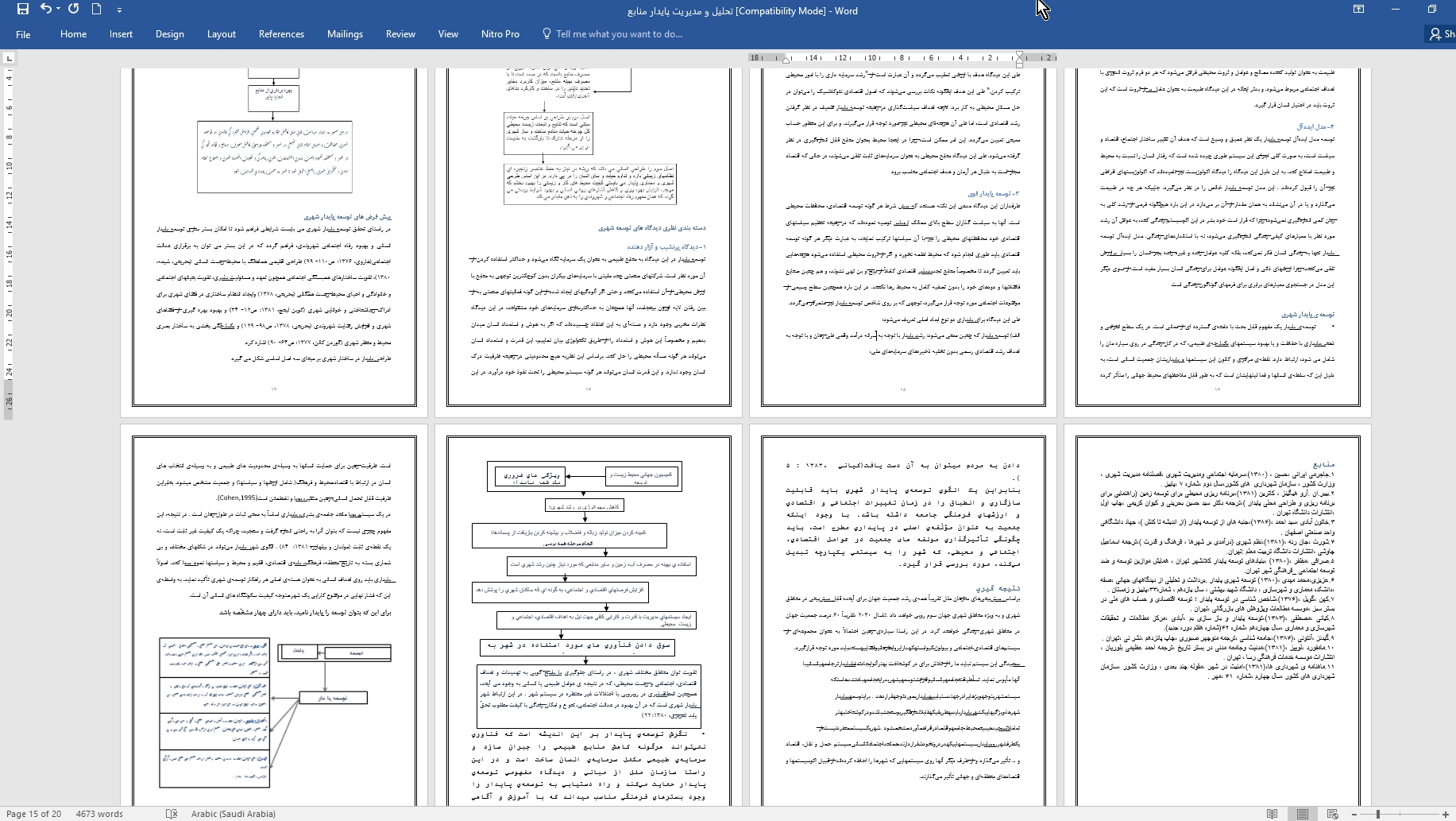
Task: Click the ruler tab selector icon
Action: [9, 58]
